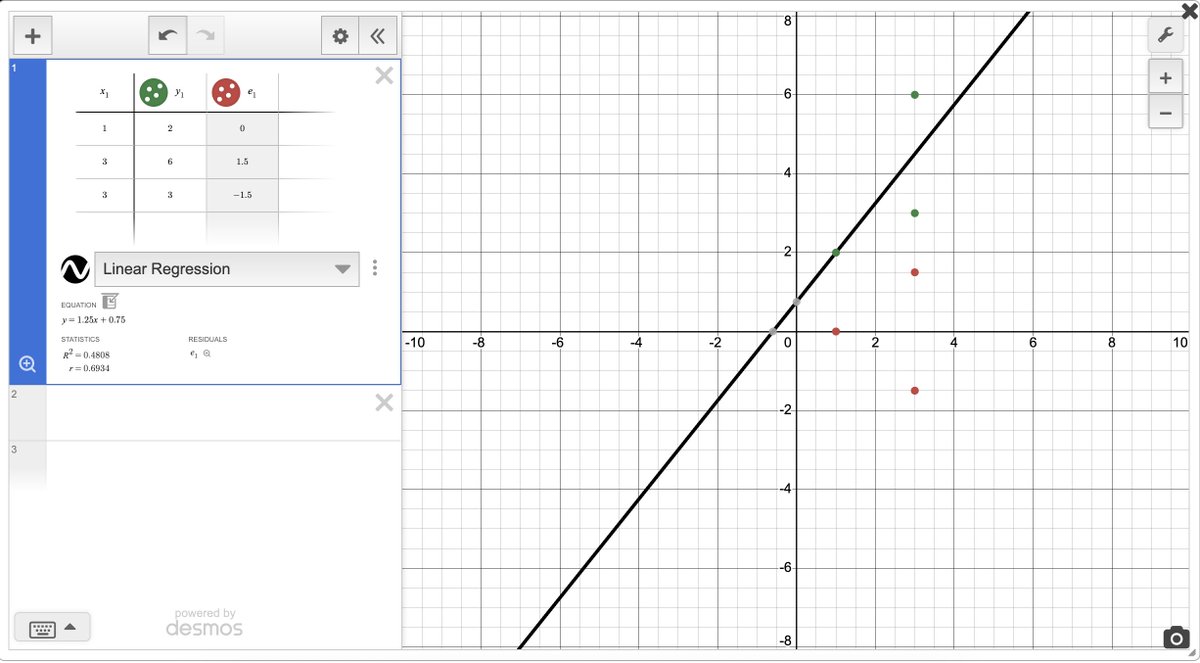Select the first-row x1 cell containing 1
The height and width of the screenshot is (663, 1200).
point(104,128)
